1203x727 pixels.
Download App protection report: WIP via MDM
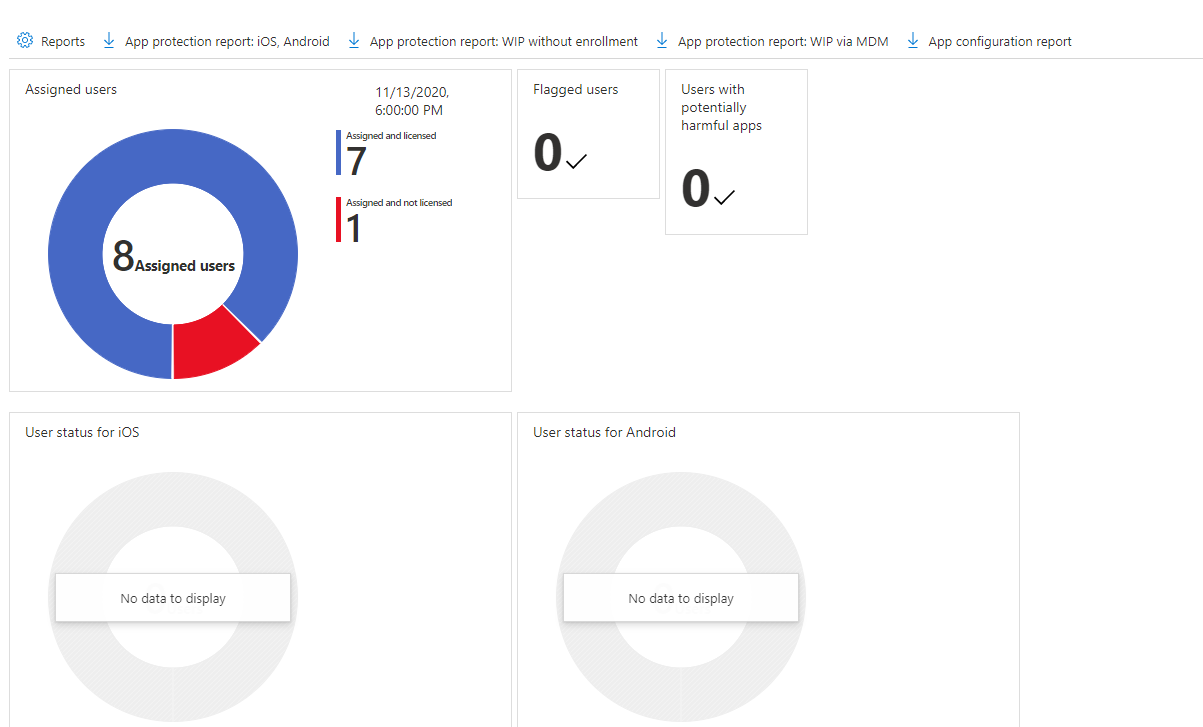coord(783,42)
